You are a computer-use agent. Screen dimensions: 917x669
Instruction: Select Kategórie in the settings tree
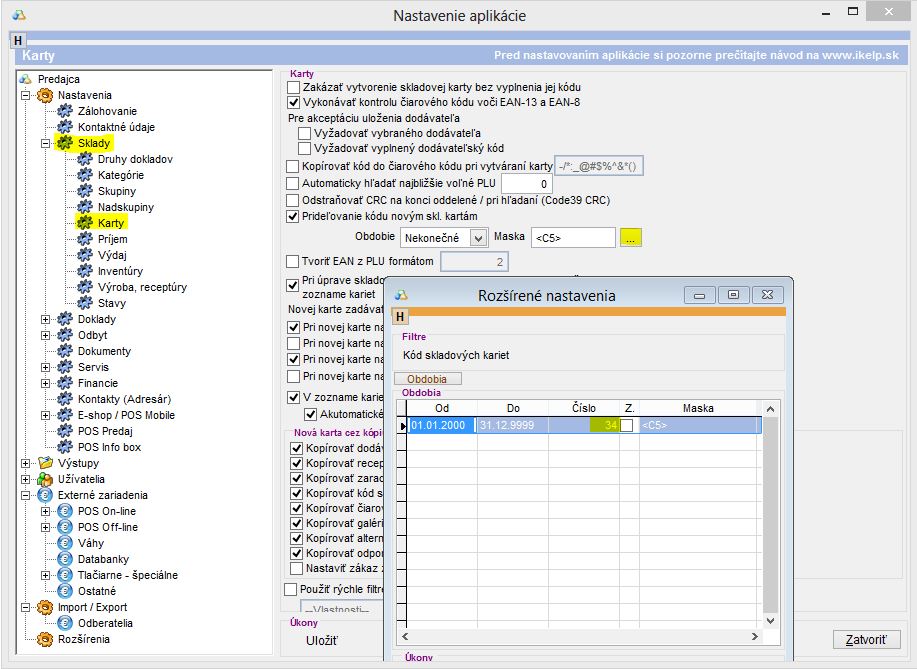pyautogui.click(x=120, y=175)
